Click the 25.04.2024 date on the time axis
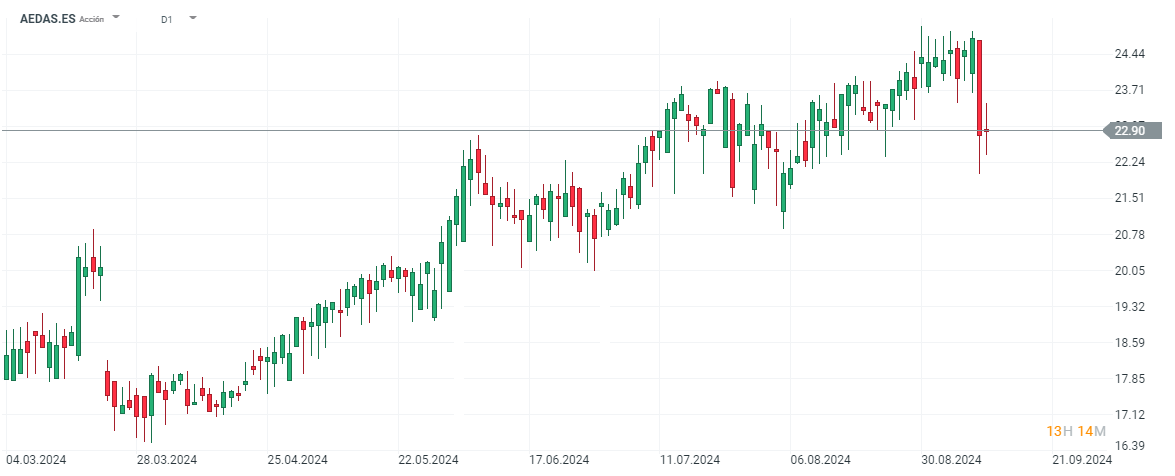 (299, 460)
